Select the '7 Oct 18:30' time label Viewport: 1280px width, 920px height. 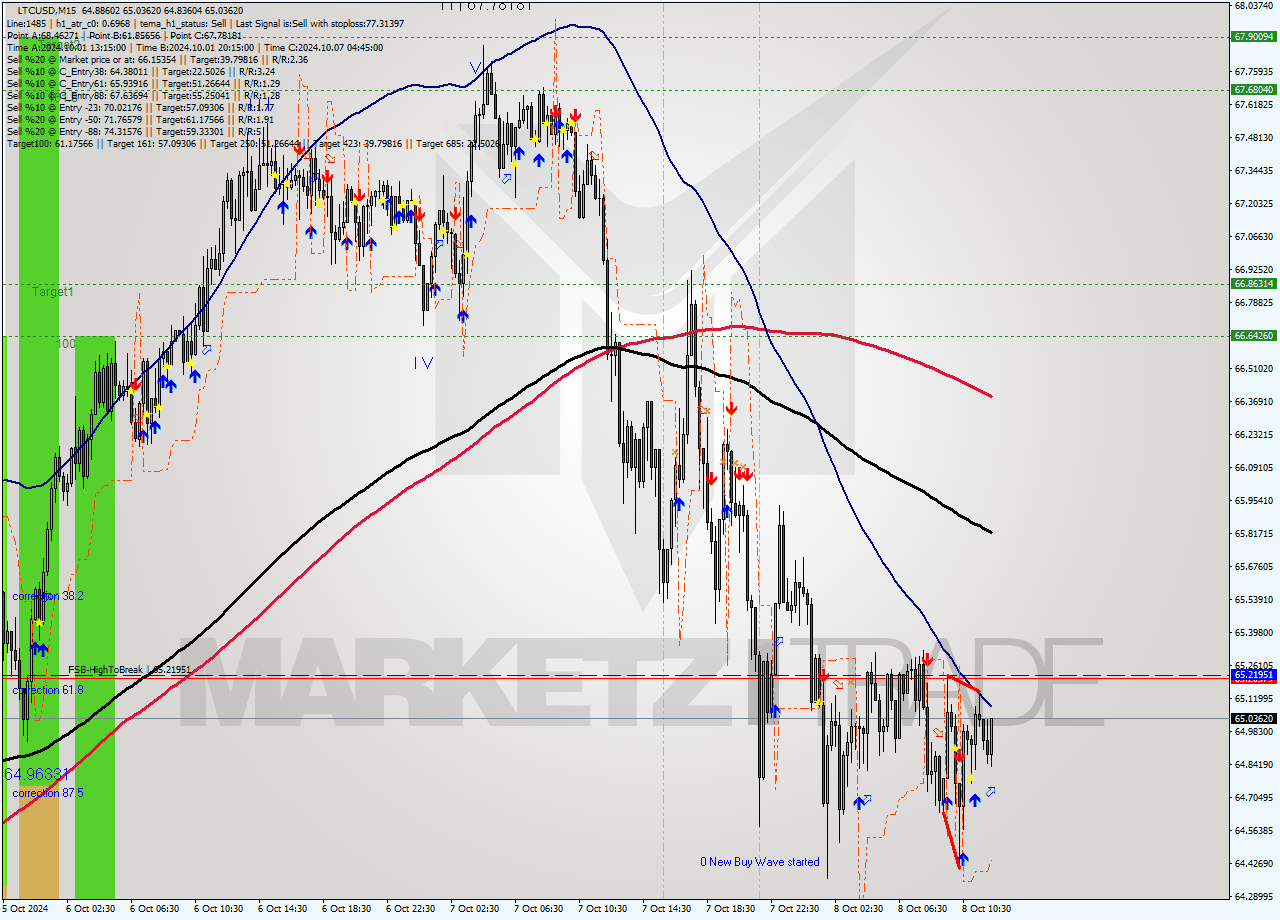click(x=730, y=909)
